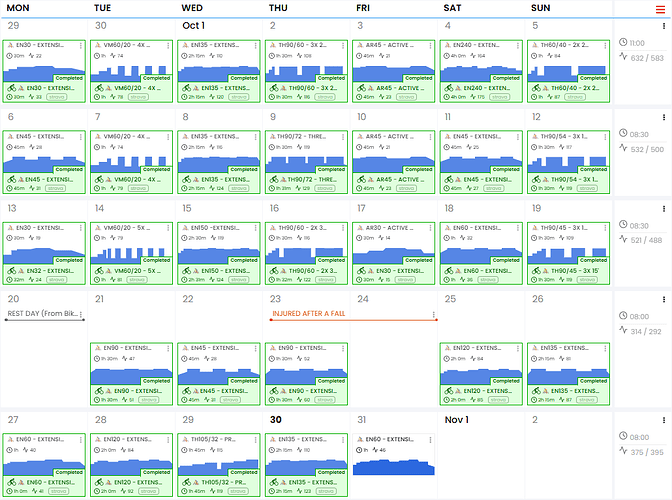Open the REST DAY note on October 20
Image resolution: width=672 pixels, height=500 pixels.
point(45,314)
